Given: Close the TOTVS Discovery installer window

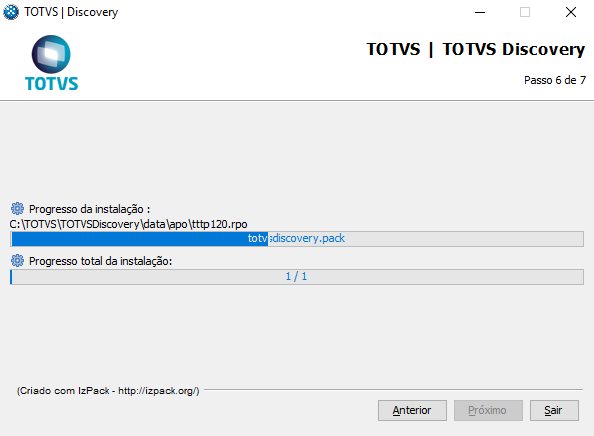Looking at the screenshot, I should [571, 12].
